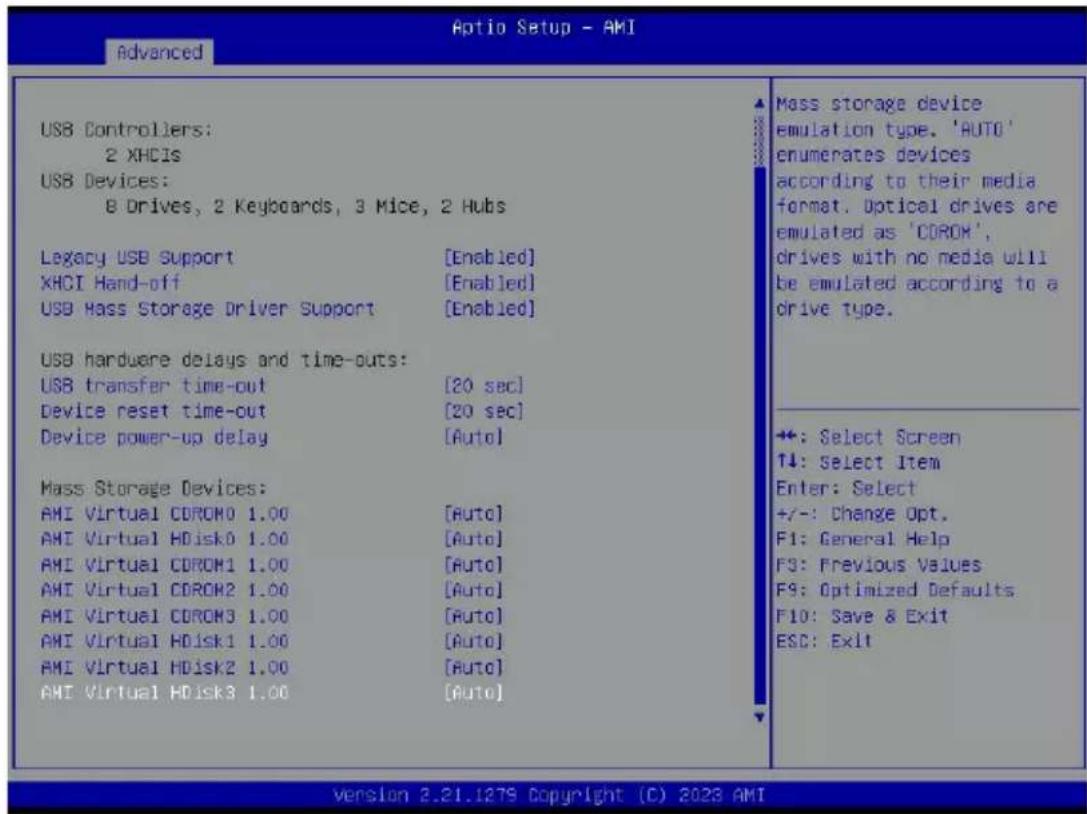Open AMI Virtual HDisk0 [Auto] value

(473, 539)
